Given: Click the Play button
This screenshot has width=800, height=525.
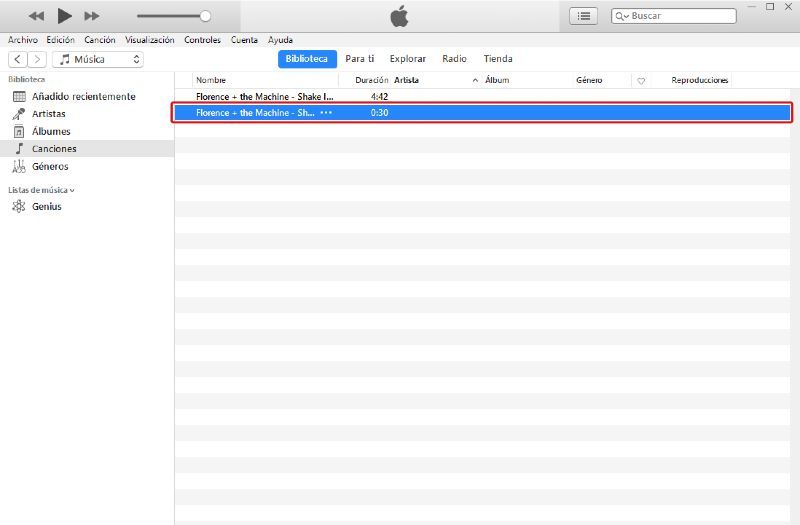Looking at the screenshot, I should point(65,16).
